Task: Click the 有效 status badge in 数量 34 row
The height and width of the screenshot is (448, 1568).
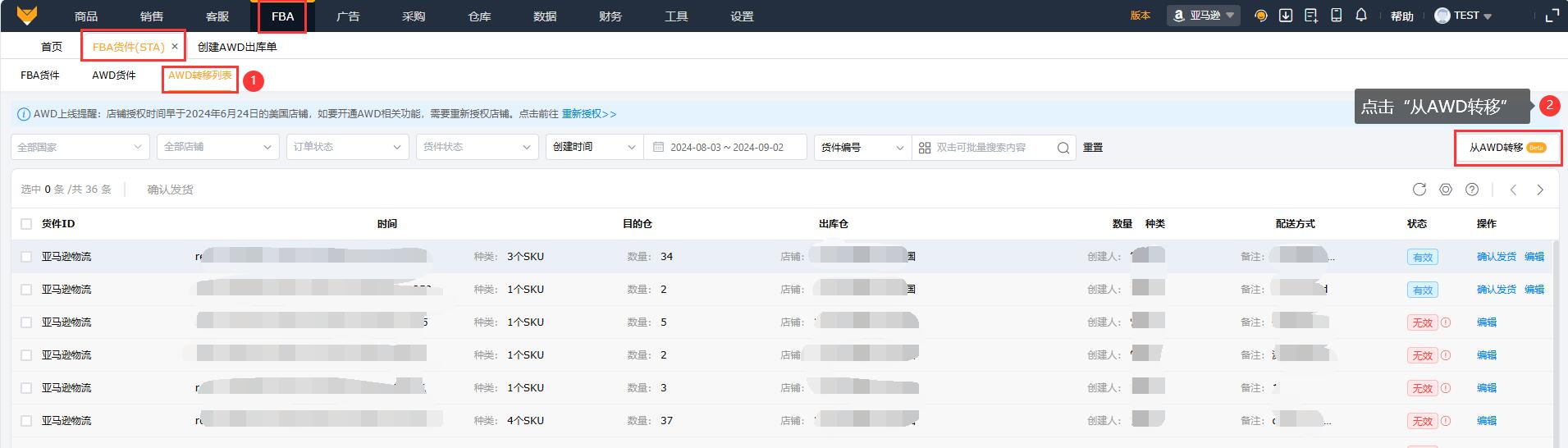Action: [1422, 257]
